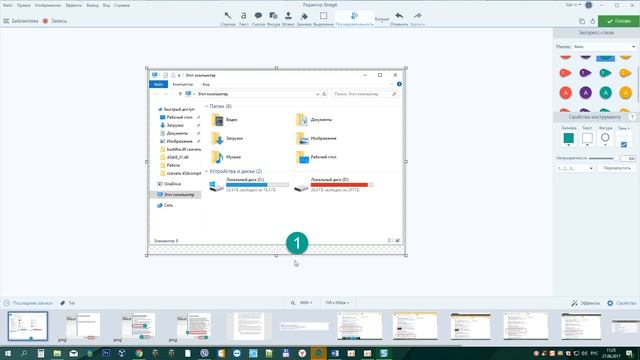640x360 pixels.
Task: Choose the purple pointer quick style
Action: coord(585,73)
